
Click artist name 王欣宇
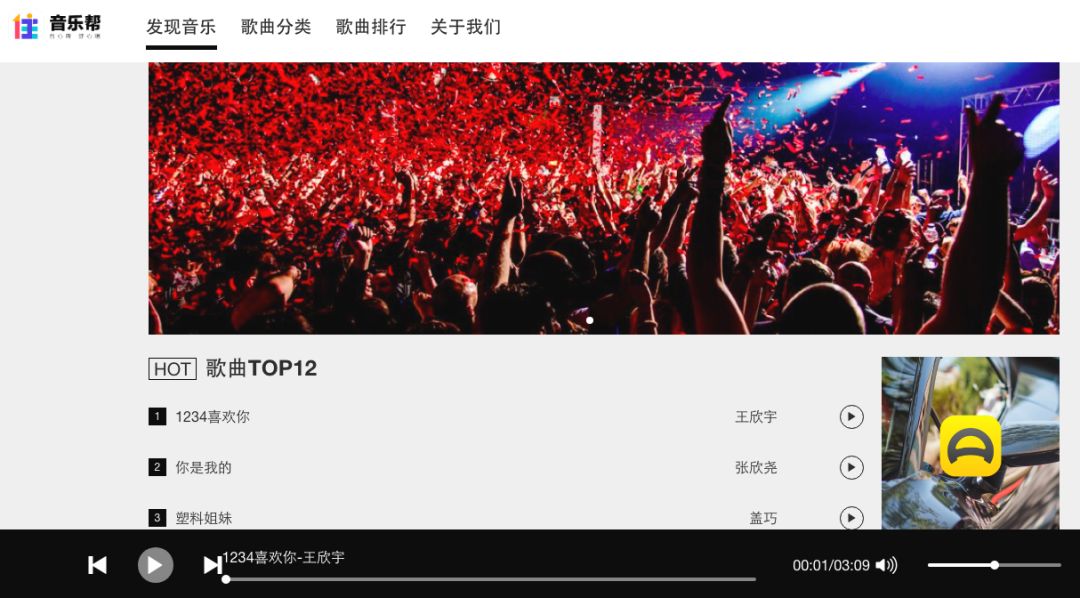click(x=756, y=417)
